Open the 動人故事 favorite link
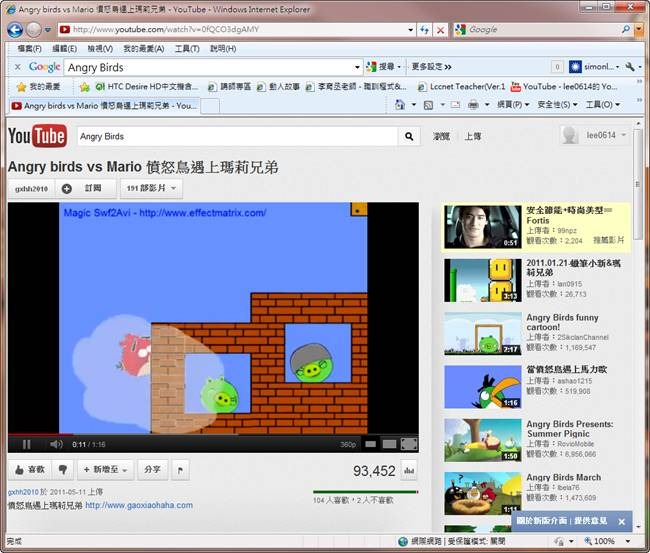650x553 pixels. point(278,87)
